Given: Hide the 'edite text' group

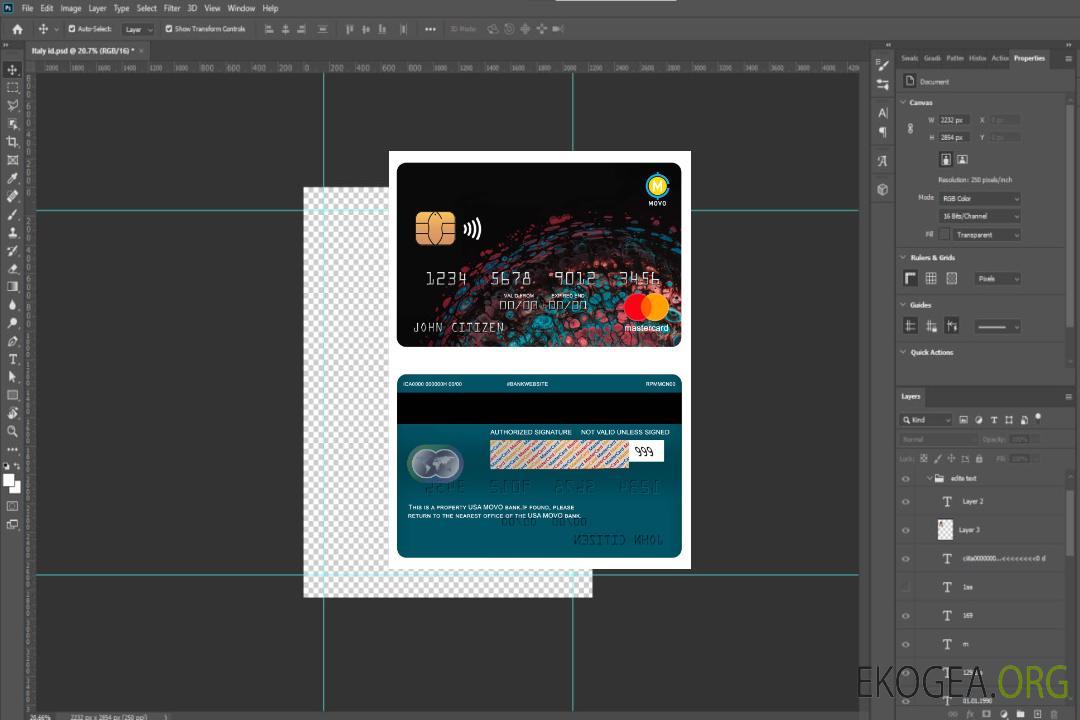Looking at the screenshot, I should 906,479.
